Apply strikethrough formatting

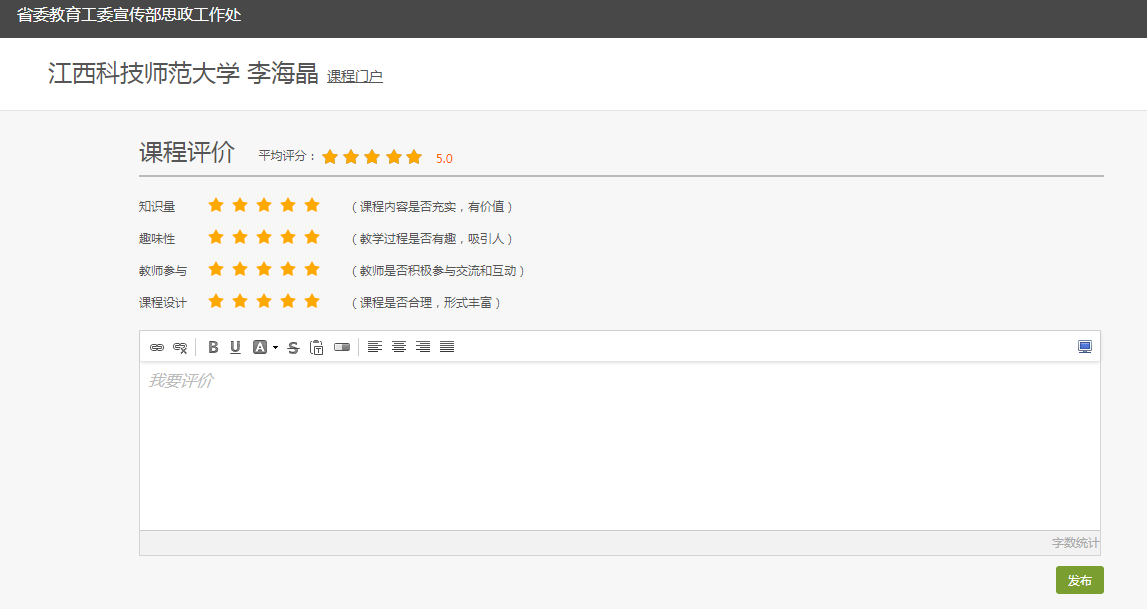pos(293,347)
